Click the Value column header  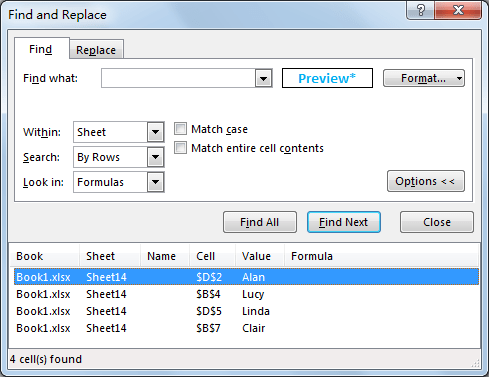260,256
